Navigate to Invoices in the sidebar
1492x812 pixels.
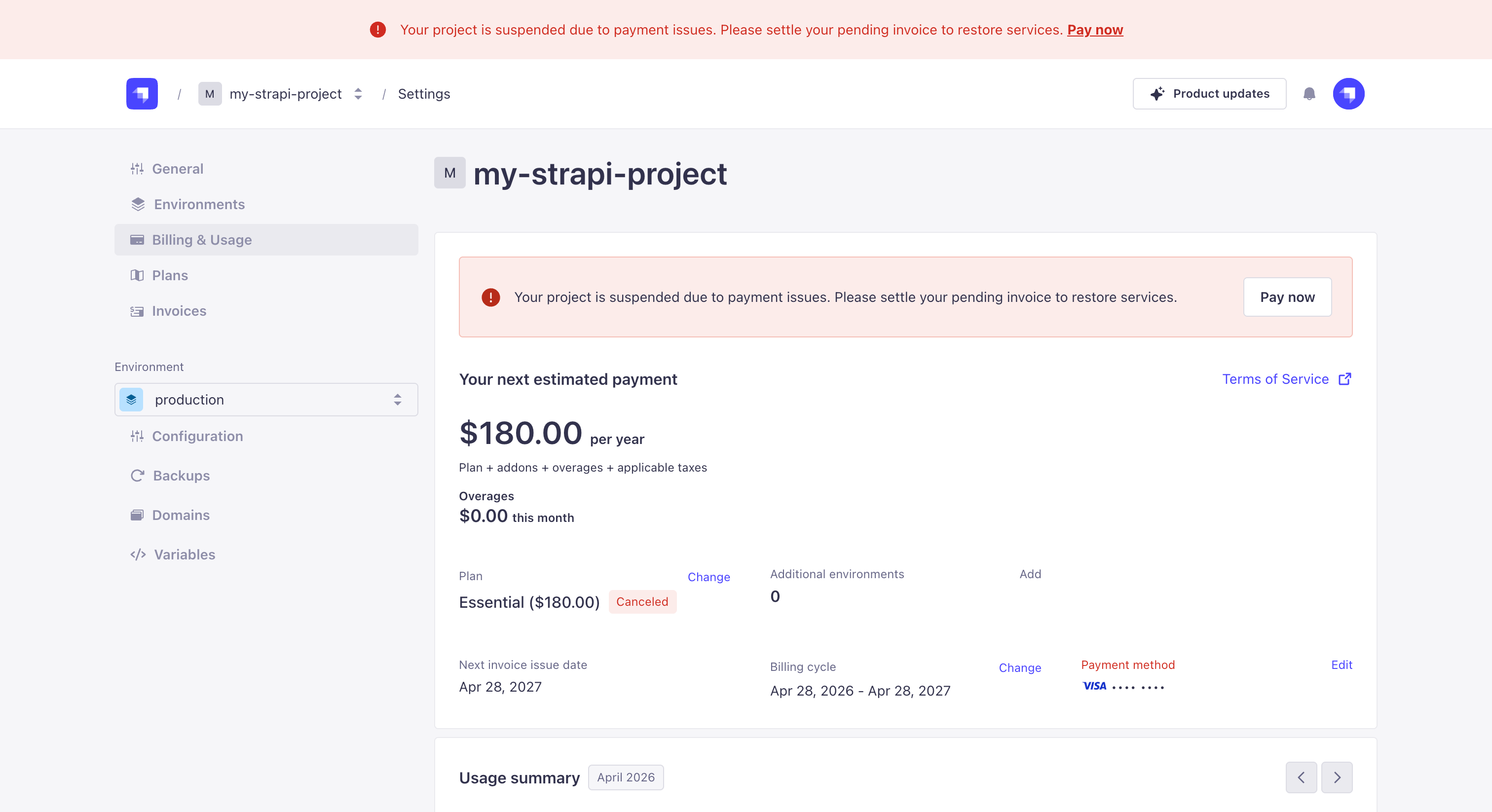coord(179,311)
